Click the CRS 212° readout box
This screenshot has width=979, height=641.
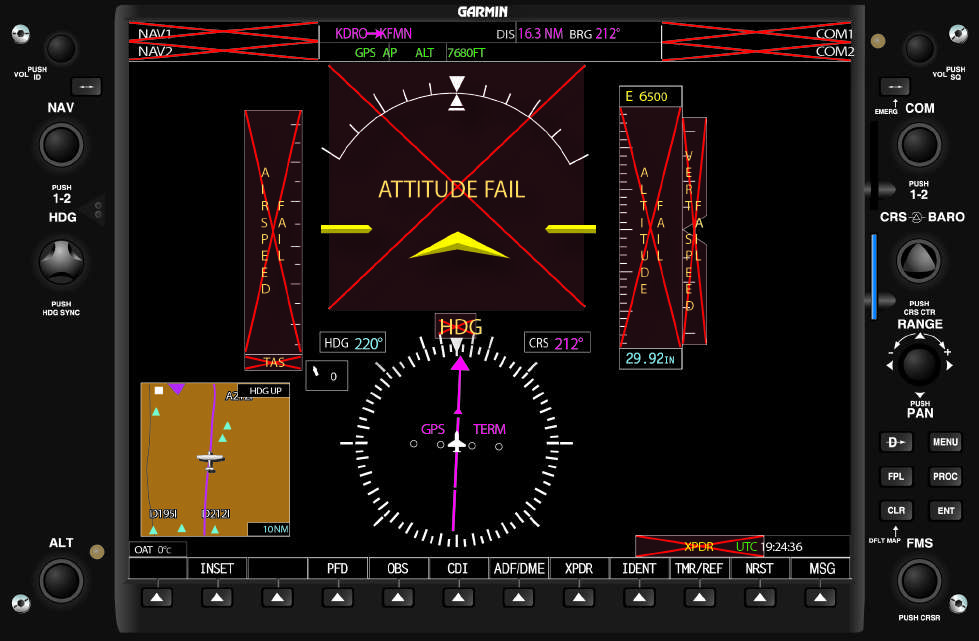tap(557, 343)
